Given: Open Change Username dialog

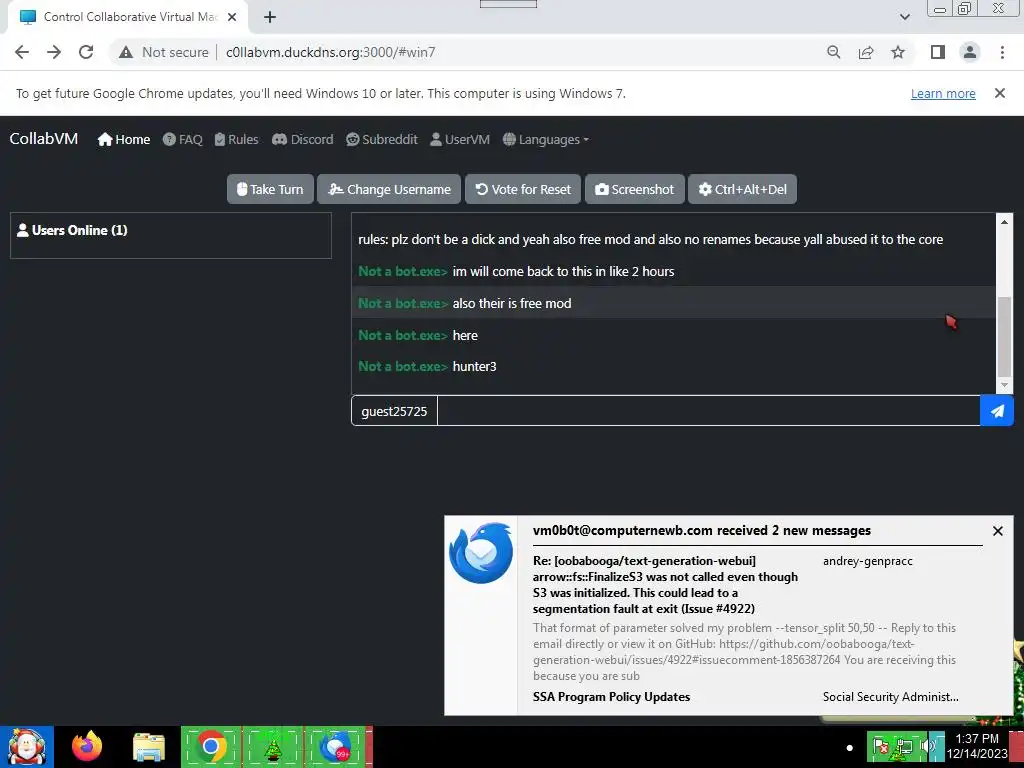Looking at the screenshot, I should coord(389,189).
